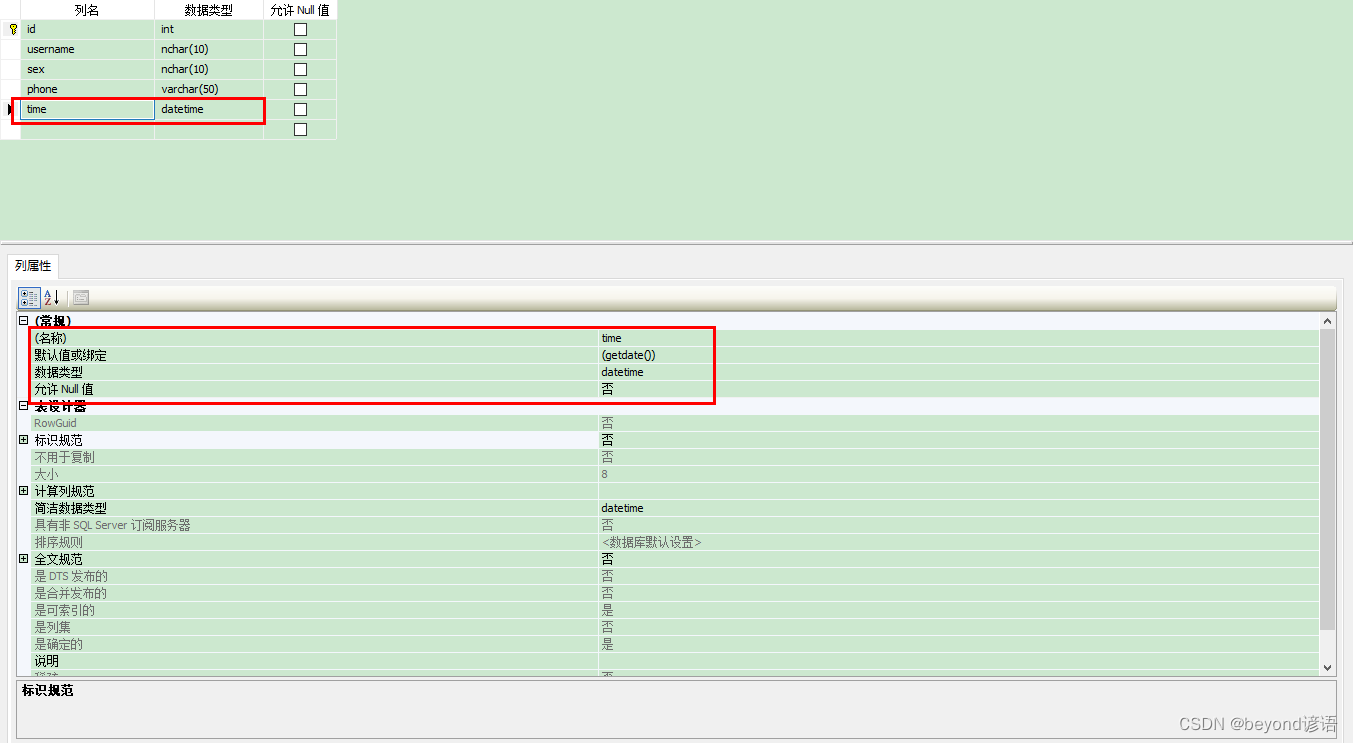Select the sex column name cell

[x=87, y=69]
